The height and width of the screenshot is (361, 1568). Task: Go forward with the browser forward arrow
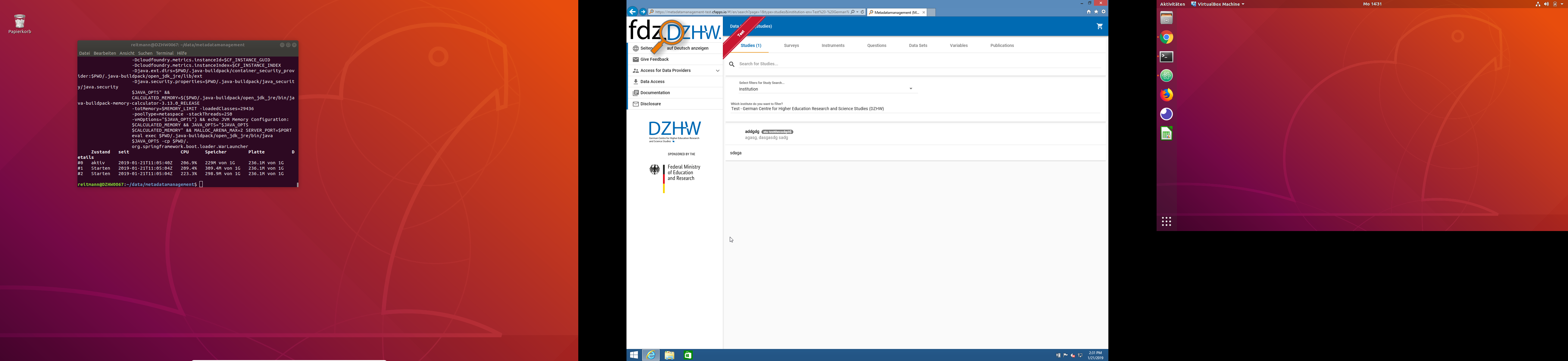pos(643,11)
